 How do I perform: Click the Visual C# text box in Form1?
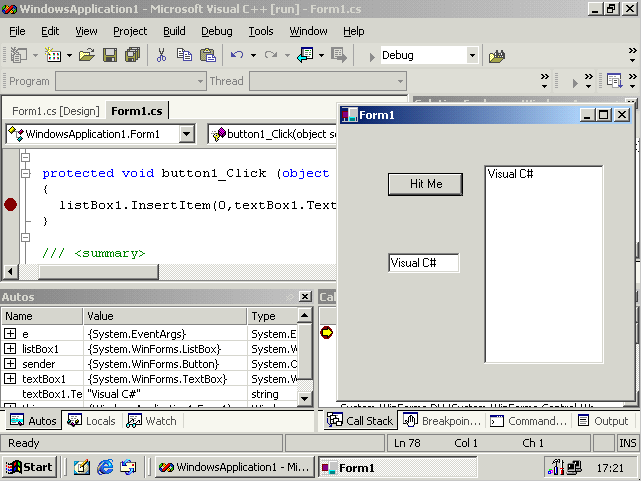(x=424, y=263)
